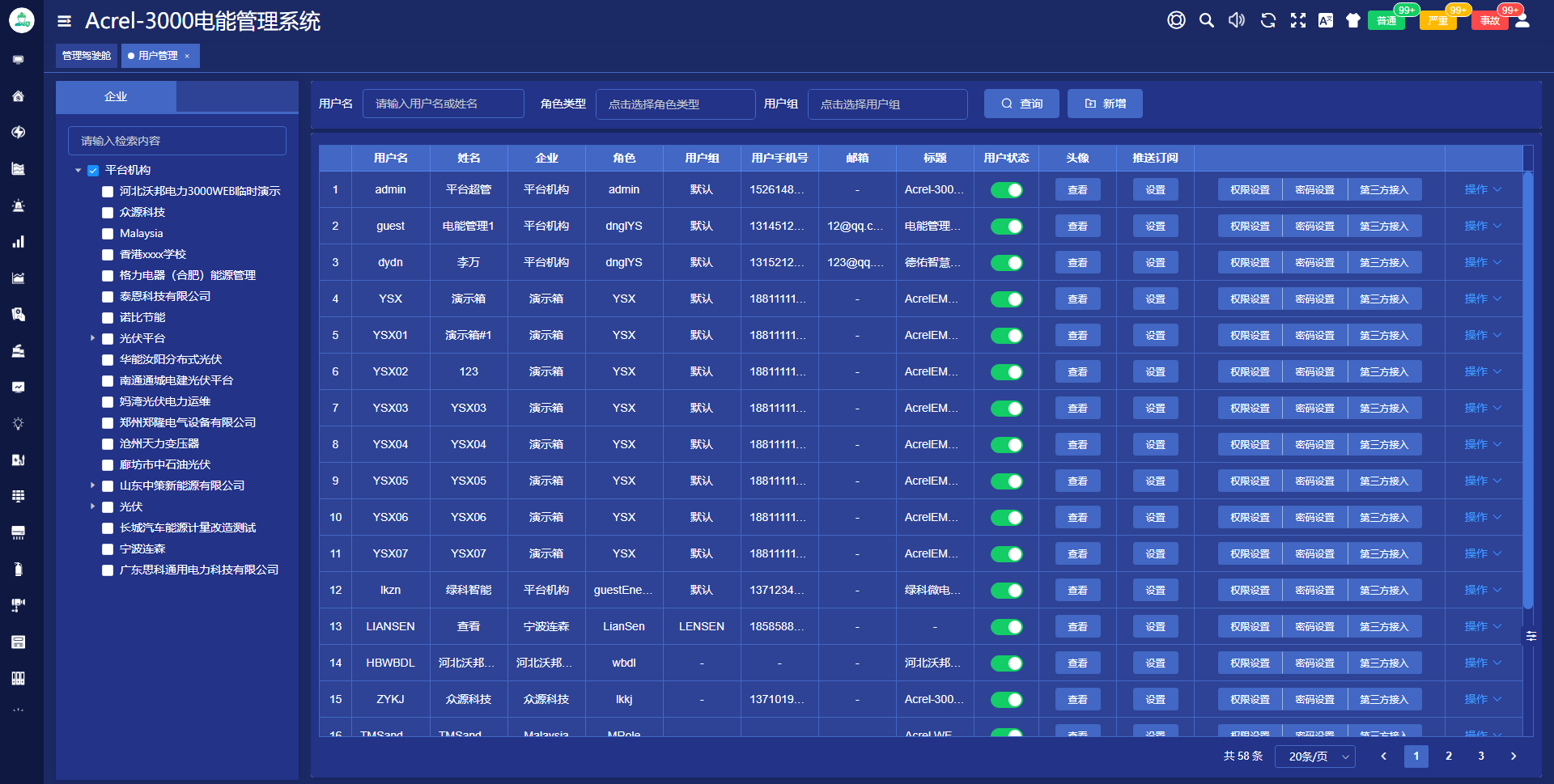Click 设置 push subscription for HBWBDL row
Image resolution: width=1554 pixels, height=784 pixels.
click(x=1156, y=663)
